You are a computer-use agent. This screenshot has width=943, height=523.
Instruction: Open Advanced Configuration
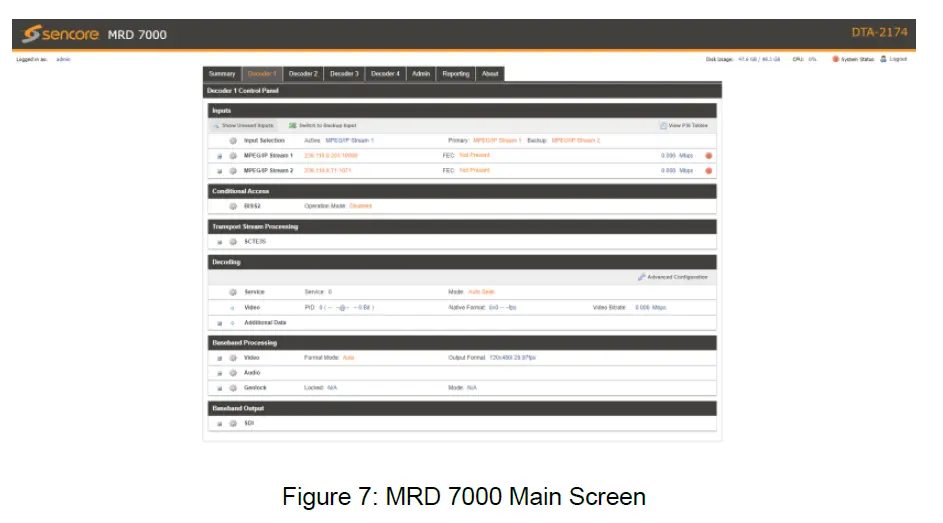pyautogui.click(x=673, y=277)
